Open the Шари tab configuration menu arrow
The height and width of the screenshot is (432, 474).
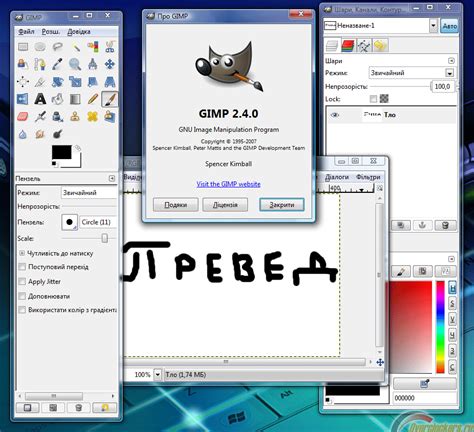pyautogui.click(x=451, y=61)
